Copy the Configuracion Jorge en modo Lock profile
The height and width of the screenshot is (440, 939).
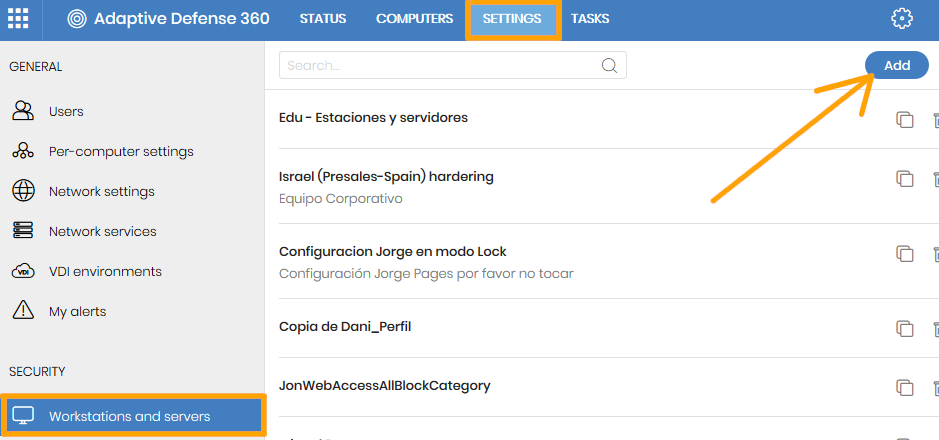tap(904, 254)
